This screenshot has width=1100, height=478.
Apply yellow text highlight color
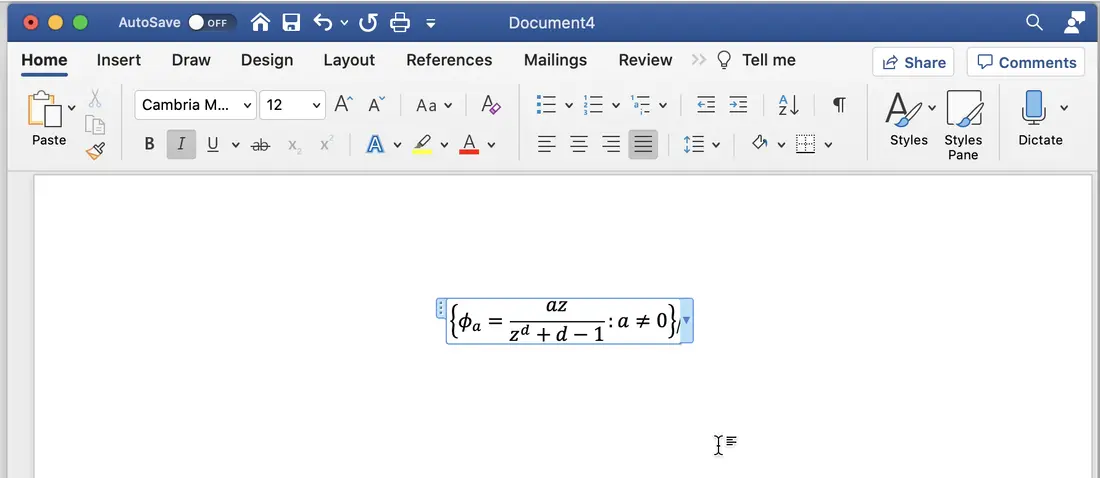pos(422,145)
